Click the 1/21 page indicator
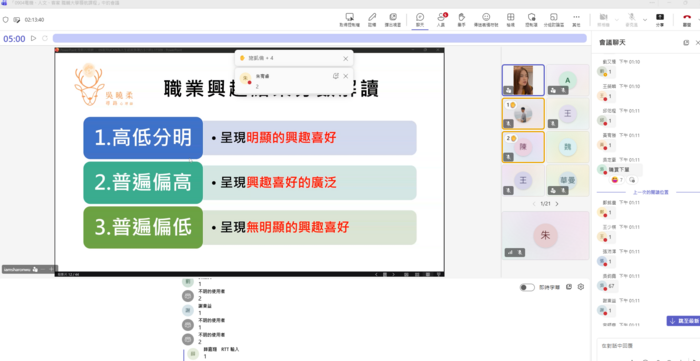Viewport: 700px width, 361px height. (545, 204)
